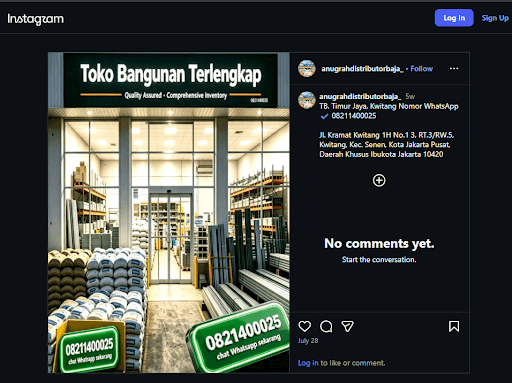The image size is (512, 383).
Task: Follow the anugrahdistributorbaja_ account
Action: pyautogui.click(x=422, y=69)
